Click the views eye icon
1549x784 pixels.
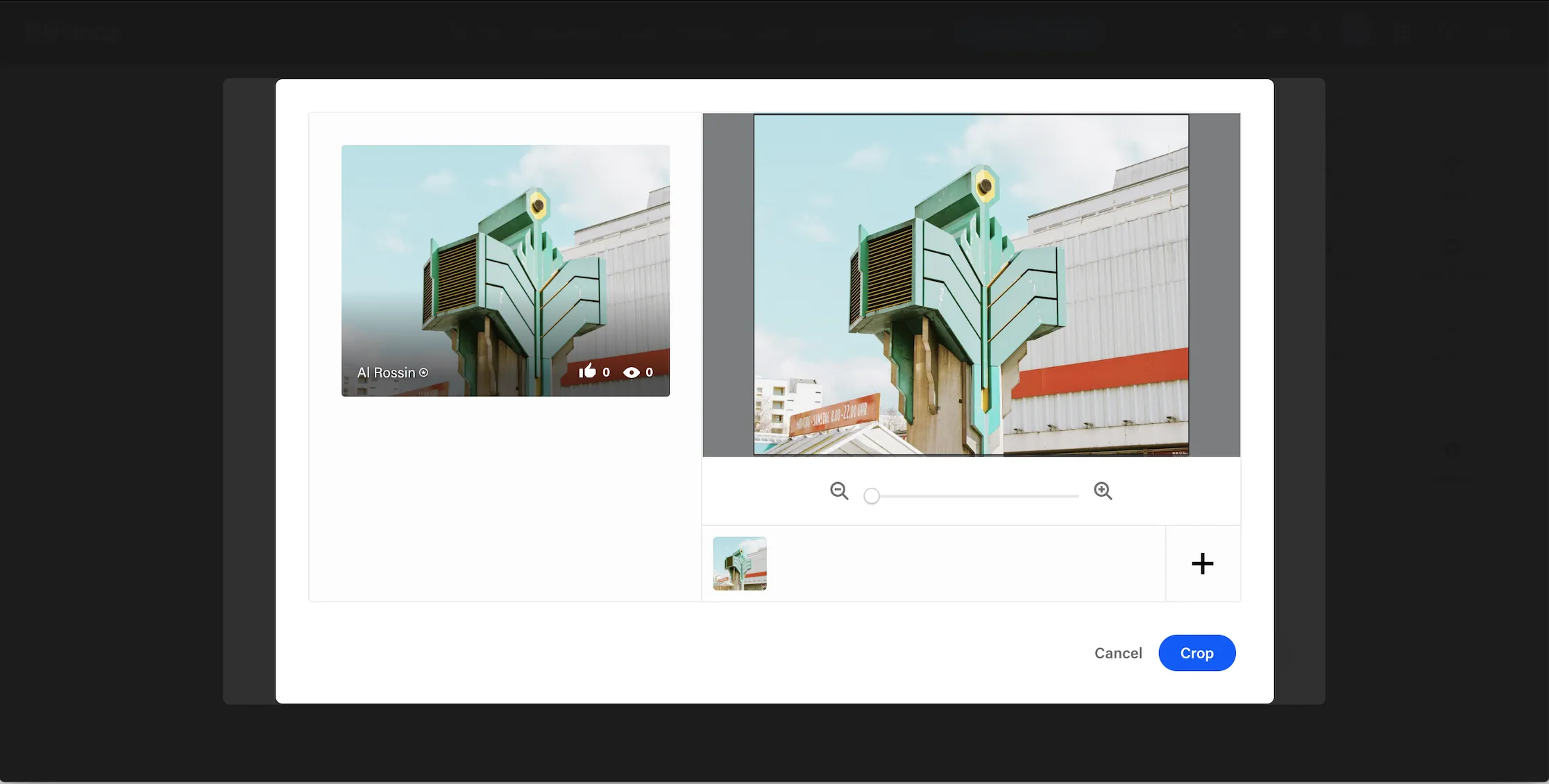coord(631,371)
